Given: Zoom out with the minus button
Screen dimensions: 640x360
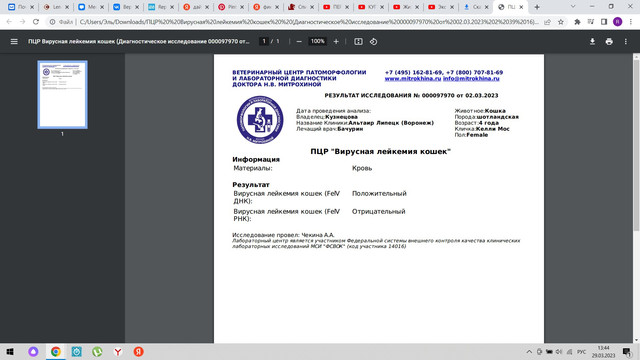Looking at the screenshot, I should click(x=299, y=42).
